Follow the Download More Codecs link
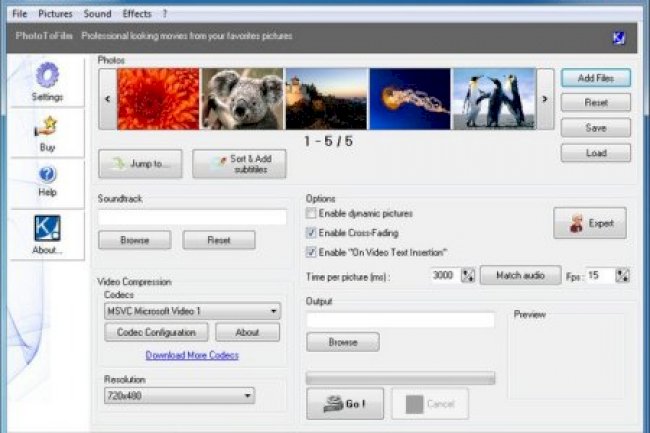The width and height of the screenshot is (650, 433). point(192,355)
